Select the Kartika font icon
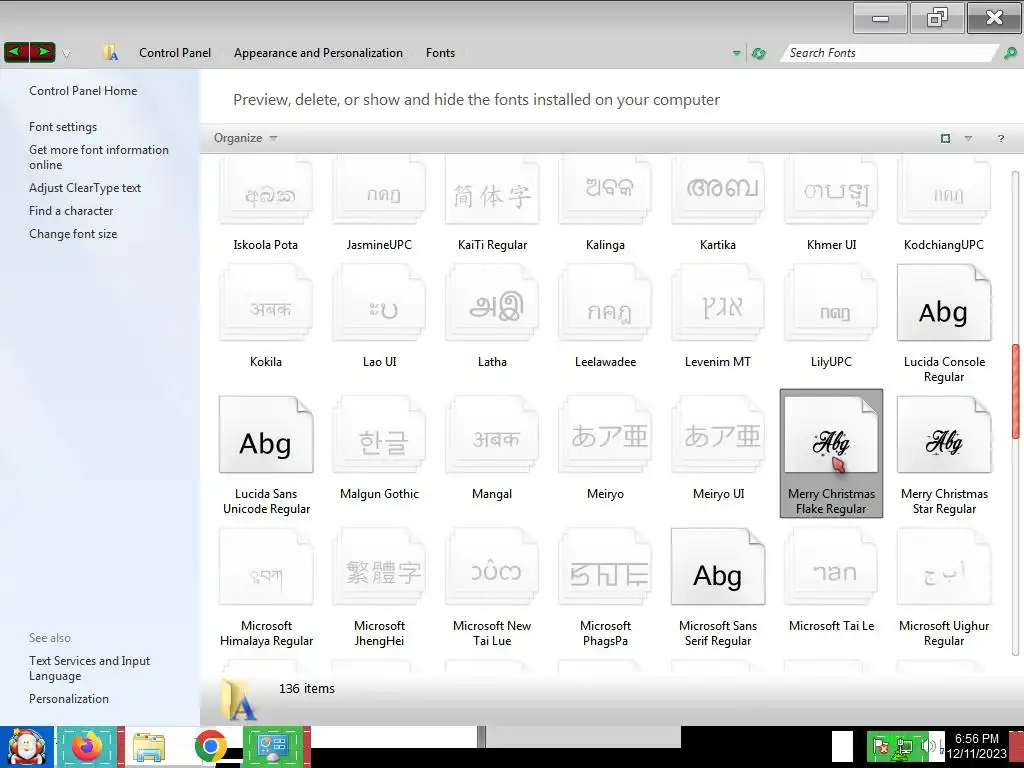The width and height of the screenshot is (1024, 768). [x=718, y=191]
